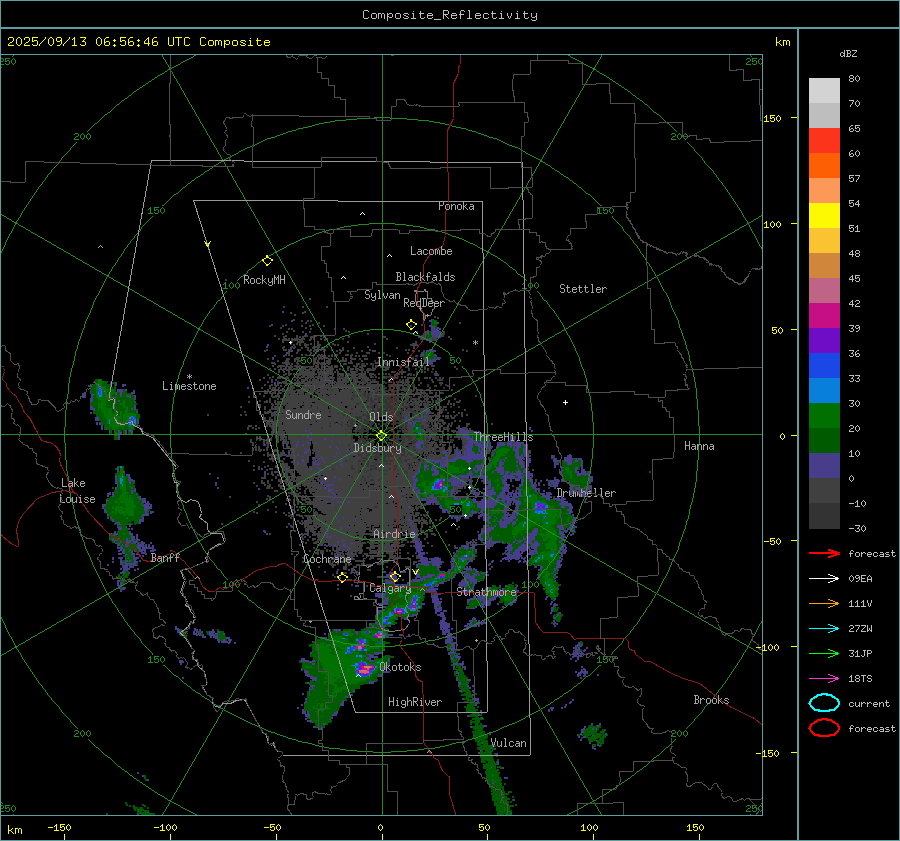Click yellow diamond radar marker at map center

click(381, 435)
